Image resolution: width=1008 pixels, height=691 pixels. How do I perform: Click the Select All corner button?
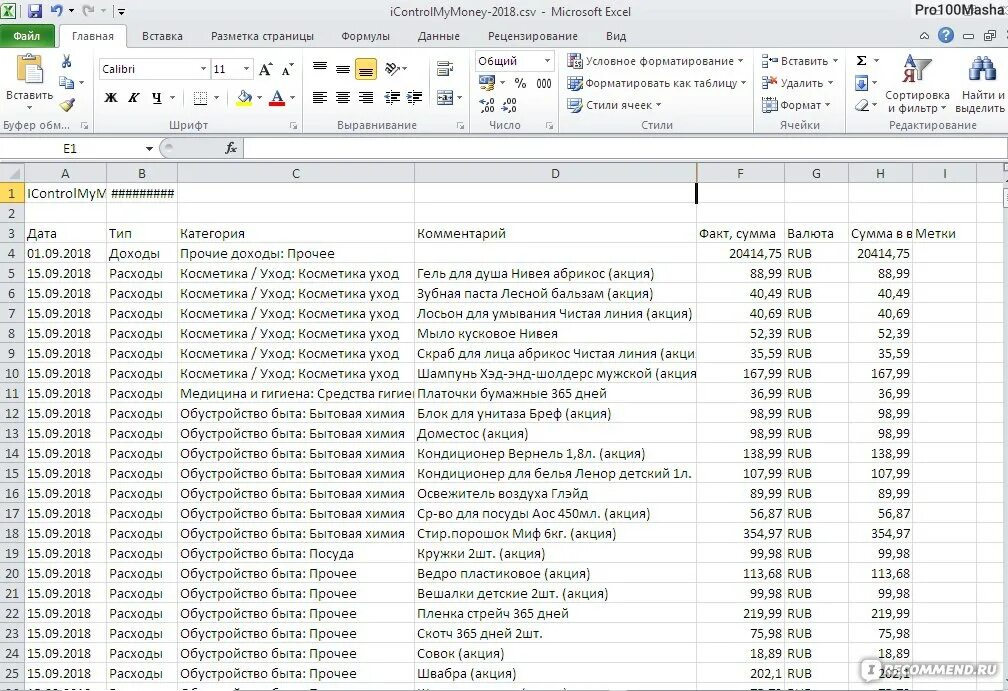tap(12, 174)
